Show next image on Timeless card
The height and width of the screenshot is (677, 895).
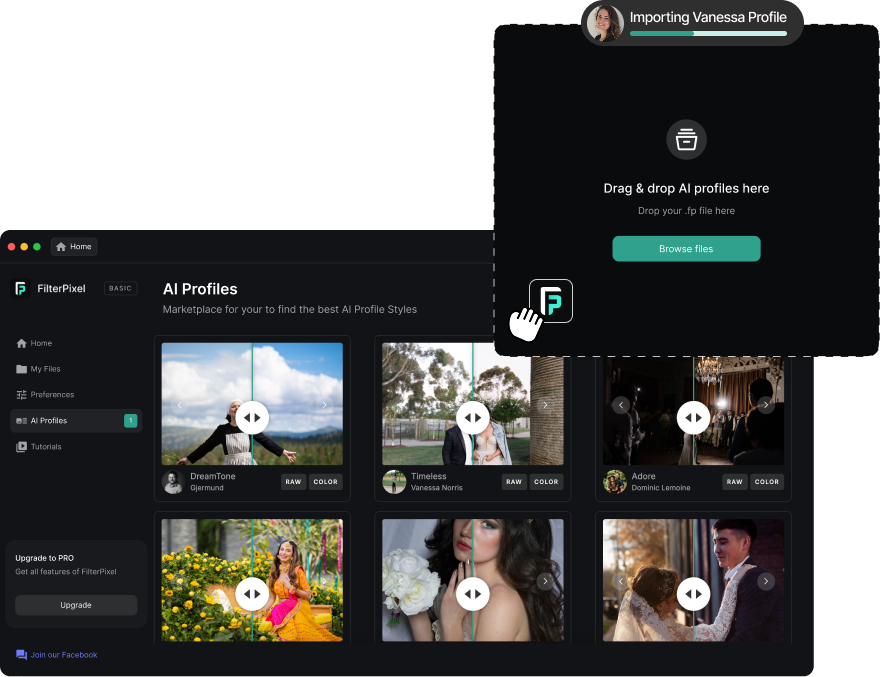[x=545, y=405]
